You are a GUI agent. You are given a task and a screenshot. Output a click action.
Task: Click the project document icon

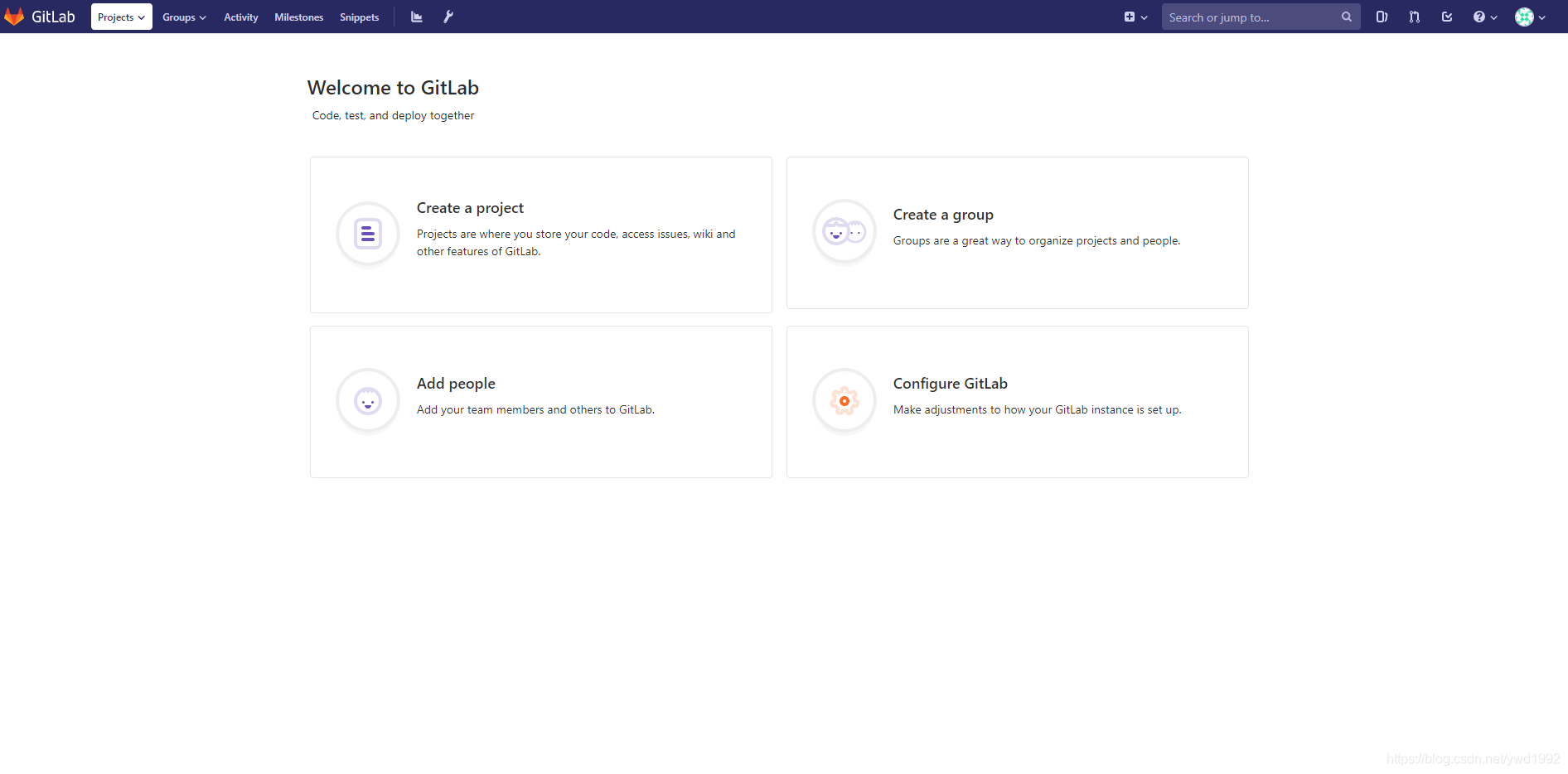(x=368, y=234)
